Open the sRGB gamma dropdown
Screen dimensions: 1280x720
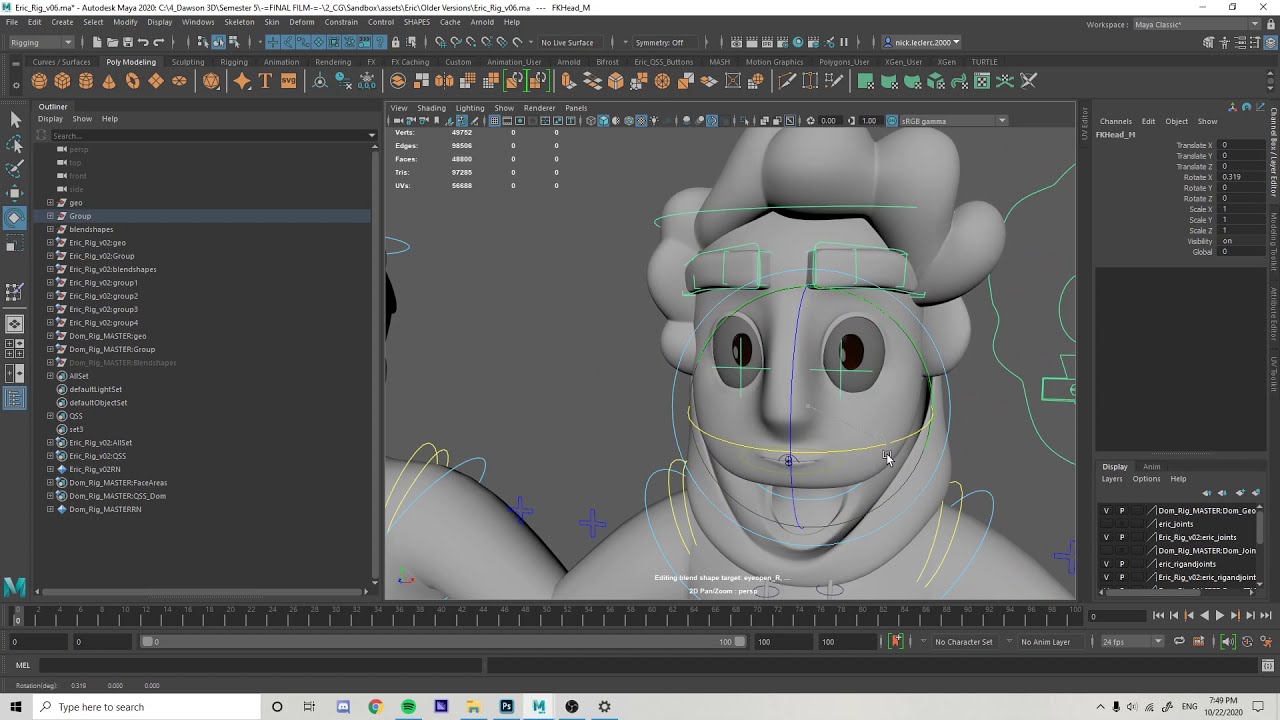pos(954,121)
